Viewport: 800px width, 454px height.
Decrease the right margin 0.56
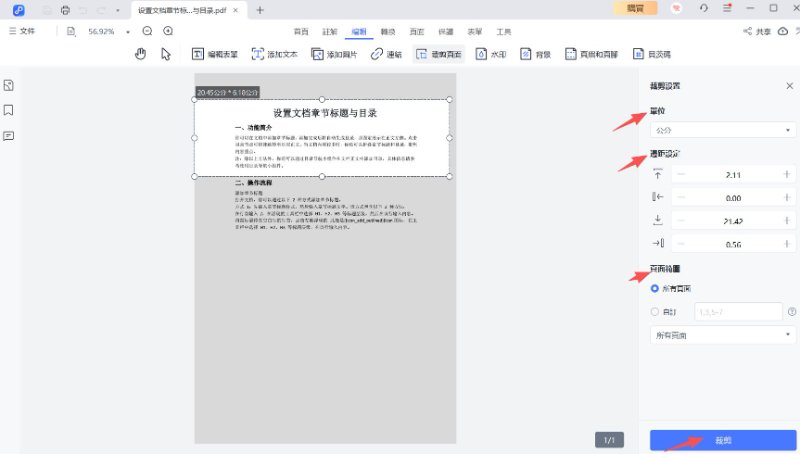(x=681, y=244)
